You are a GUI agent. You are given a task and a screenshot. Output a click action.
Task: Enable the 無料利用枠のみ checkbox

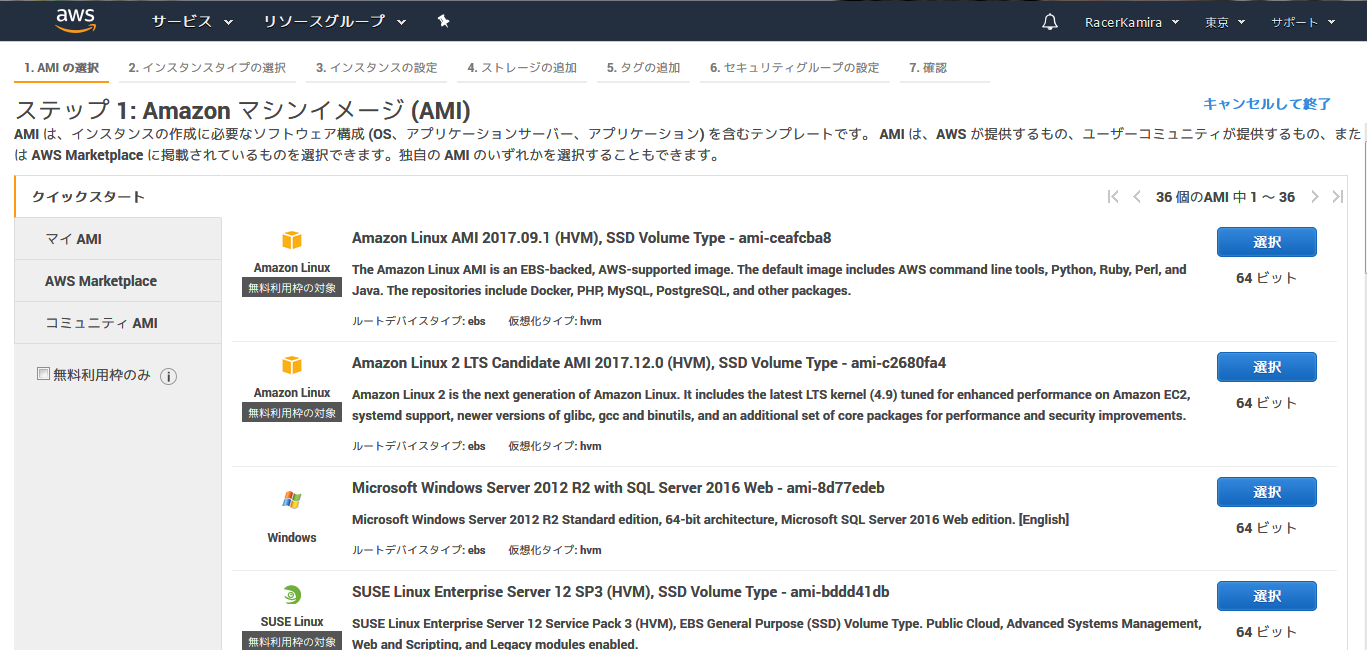pyautogui.click(x=43, y=374)
